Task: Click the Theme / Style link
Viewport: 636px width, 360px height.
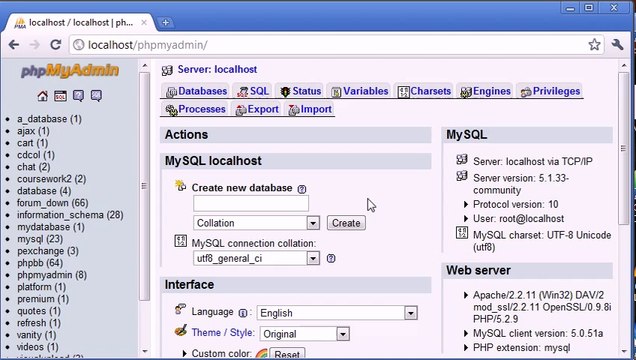Action: point(223,332)
